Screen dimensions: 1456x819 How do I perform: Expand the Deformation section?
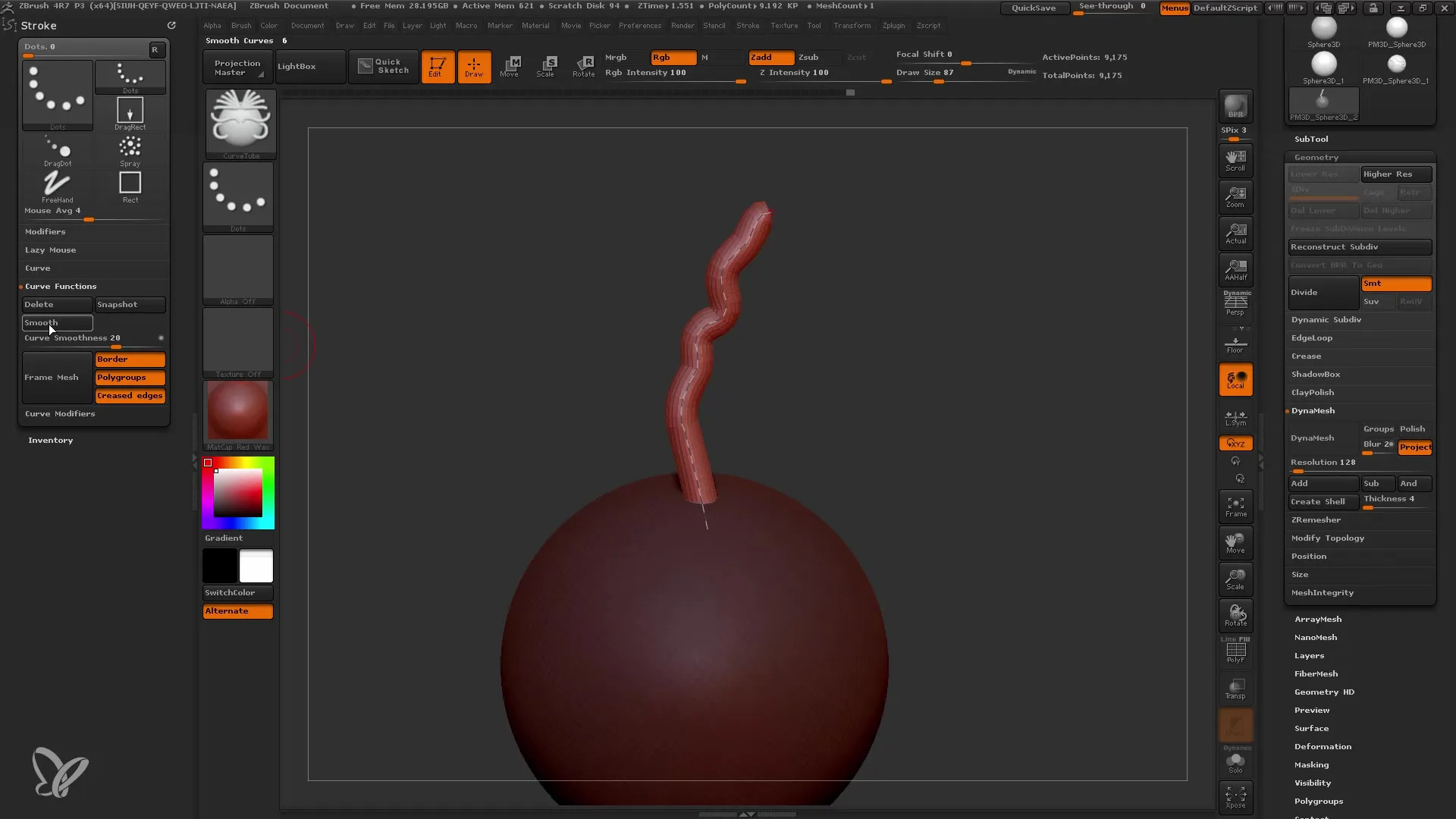(x=1322, y=746)
